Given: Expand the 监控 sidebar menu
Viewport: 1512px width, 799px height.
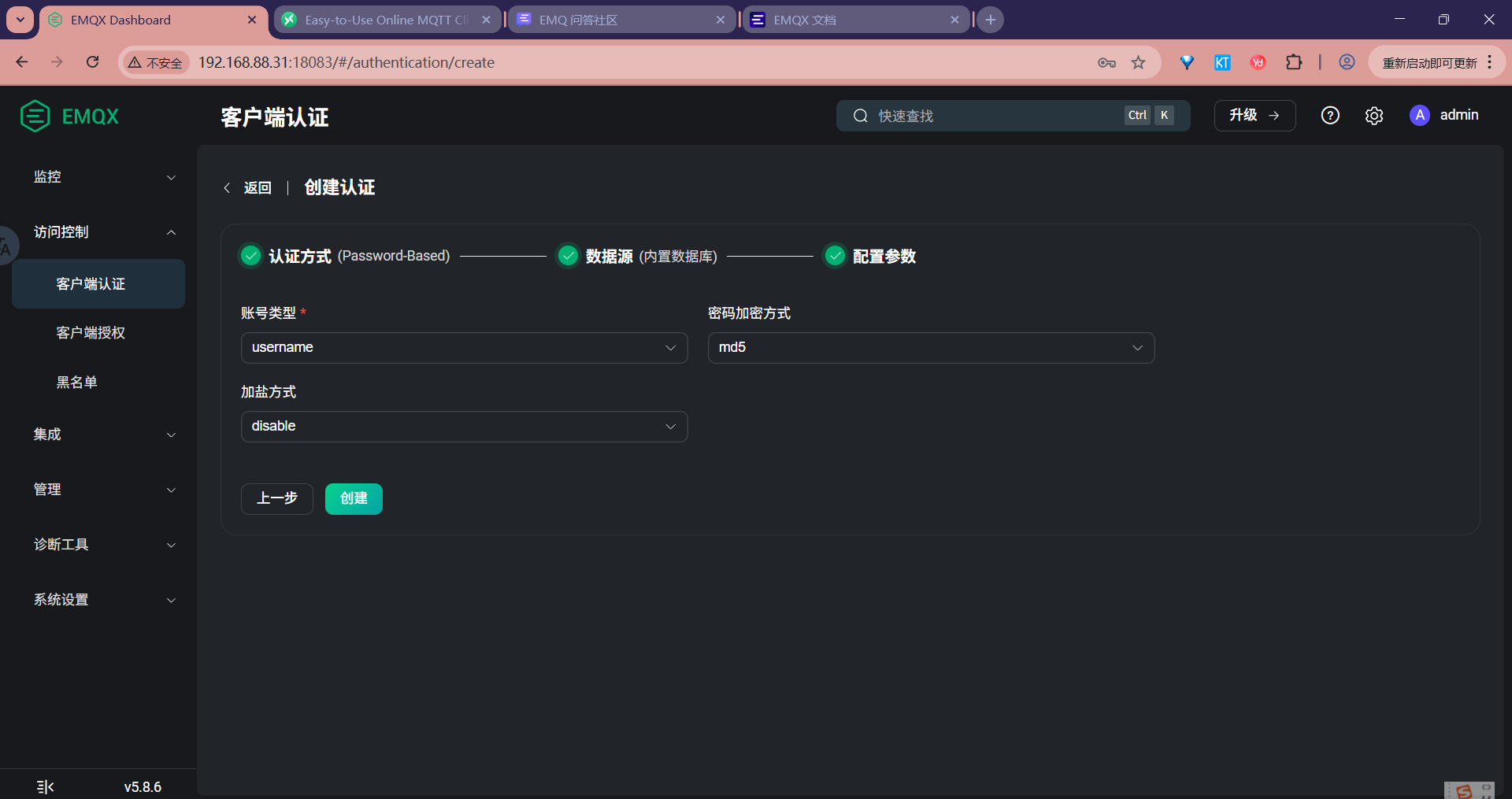Looking at the screenshot, I should 98,177.
